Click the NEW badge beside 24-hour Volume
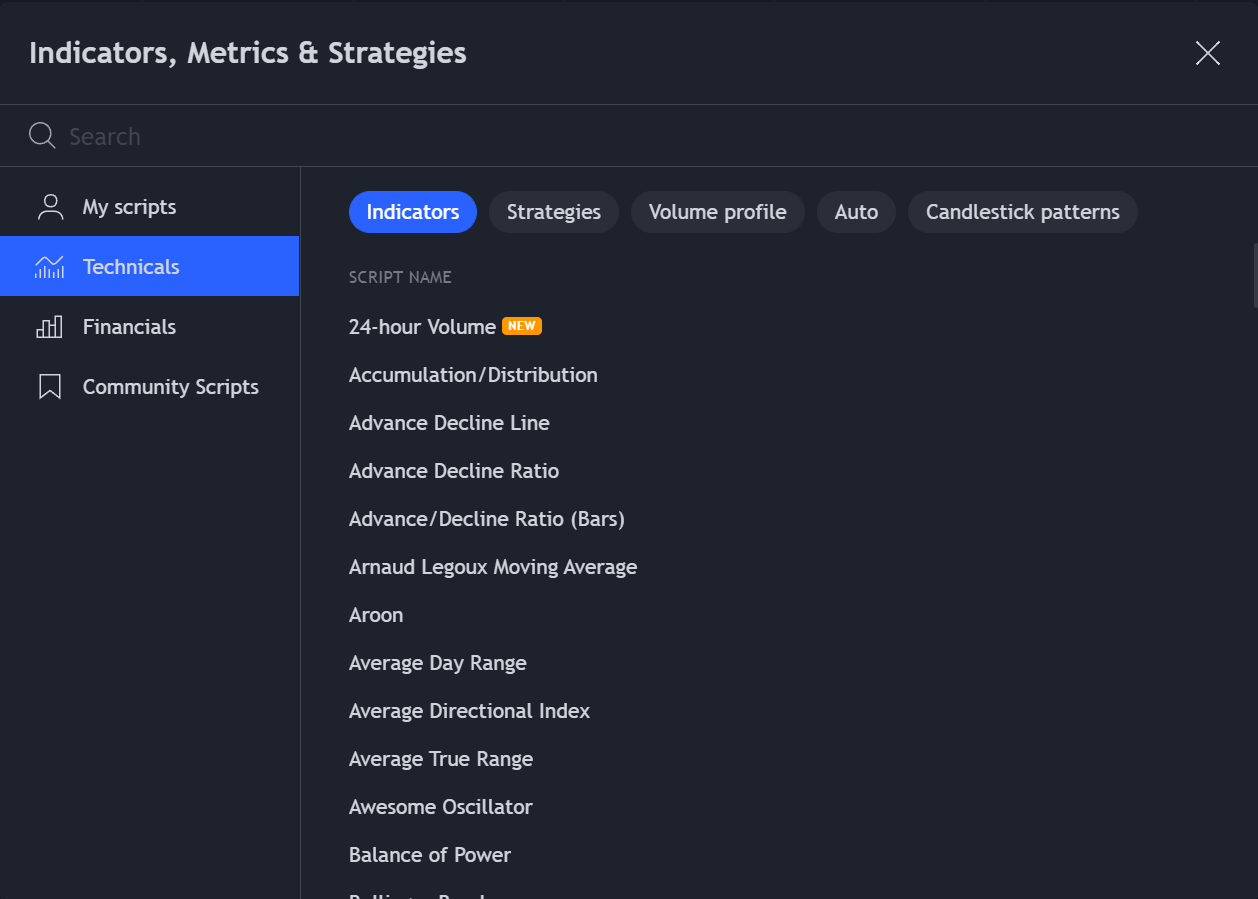Screen dimensions: 1258x899 (521, 326)
